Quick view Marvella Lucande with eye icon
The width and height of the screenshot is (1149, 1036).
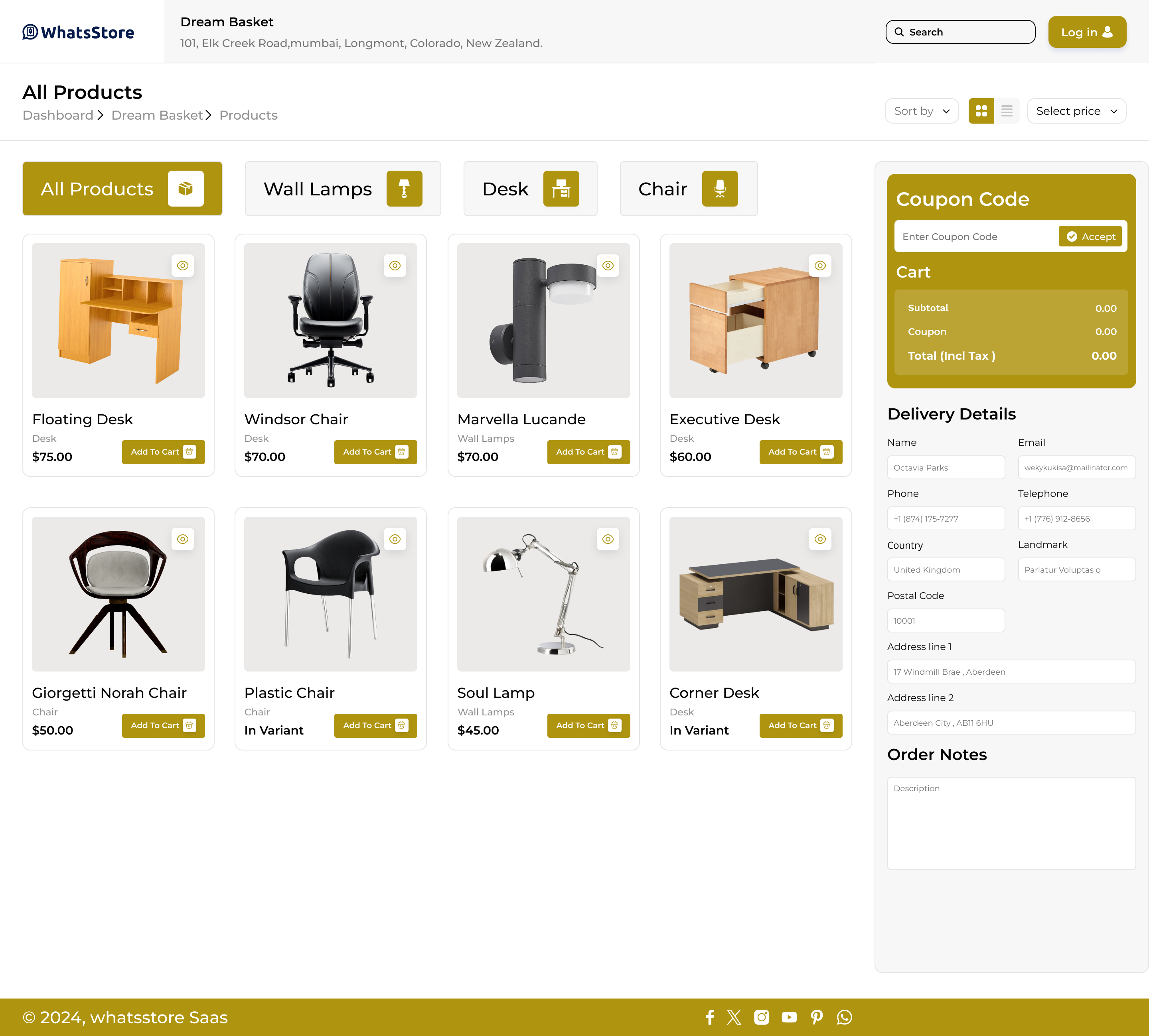pyautogui.click(x=608, y=265)
